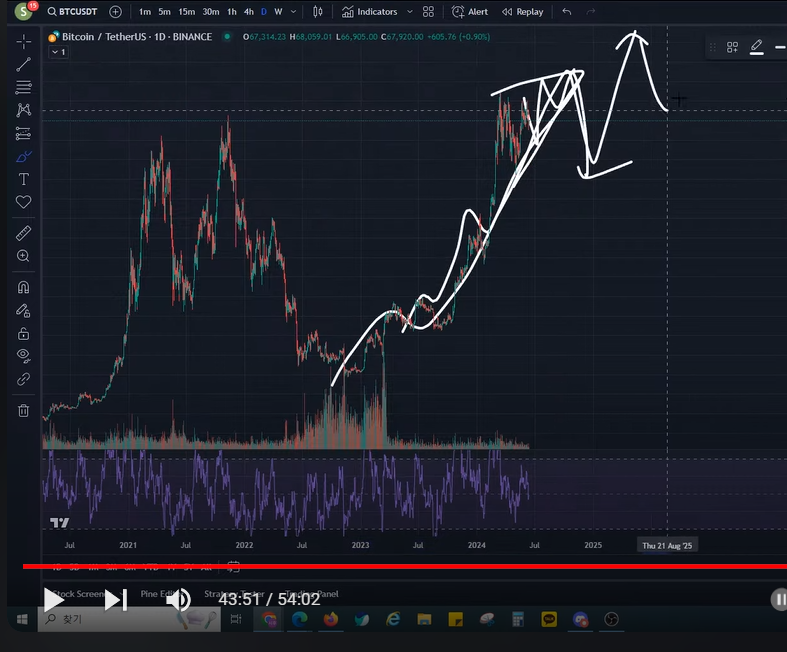Select the 4h timeframe
This screenshot has width=787, height=652.
tap(248, 12)
